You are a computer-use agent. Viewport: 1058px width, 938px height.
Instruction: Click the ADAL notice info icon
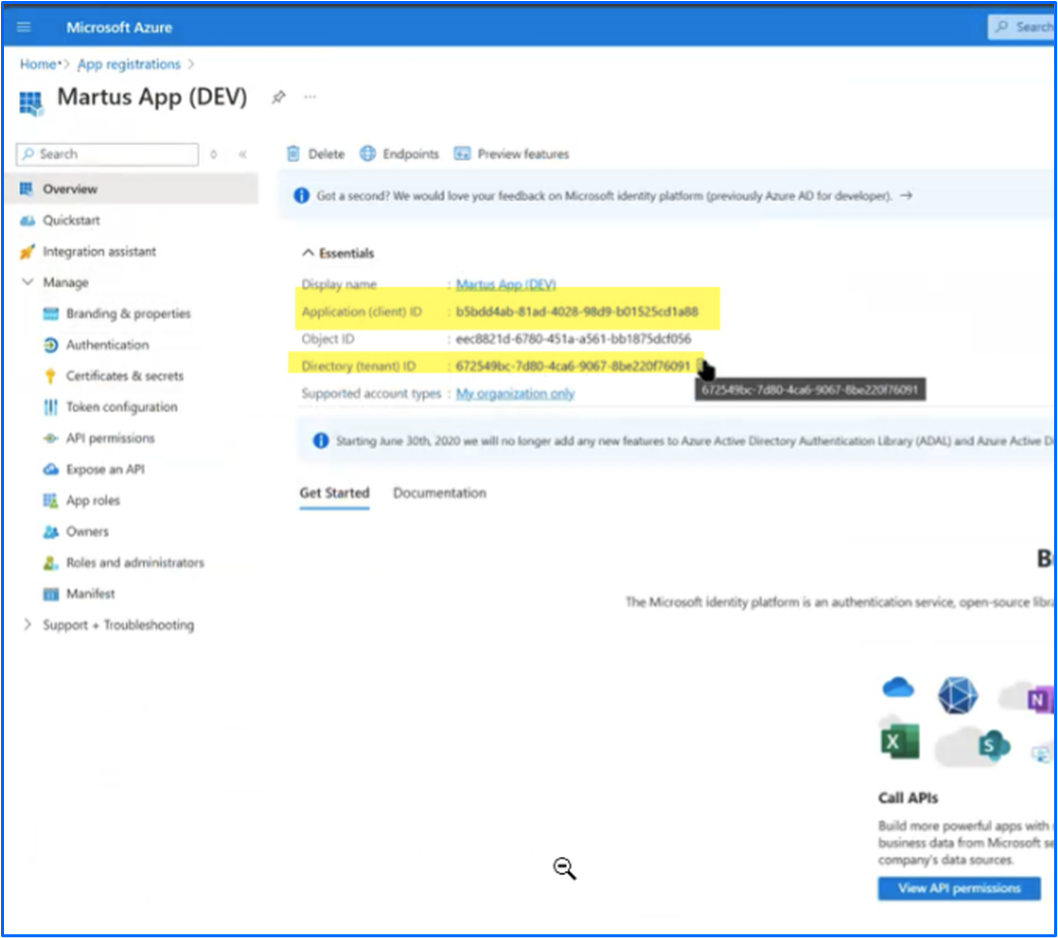click(321, 441)
